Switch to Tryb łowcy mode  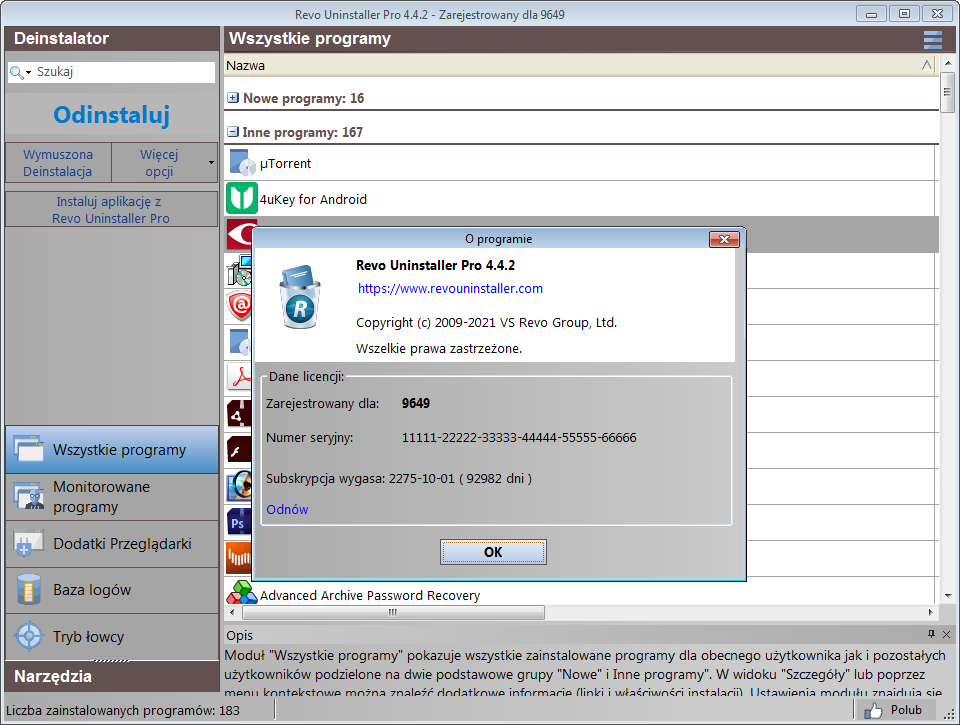tap(112, 637)
